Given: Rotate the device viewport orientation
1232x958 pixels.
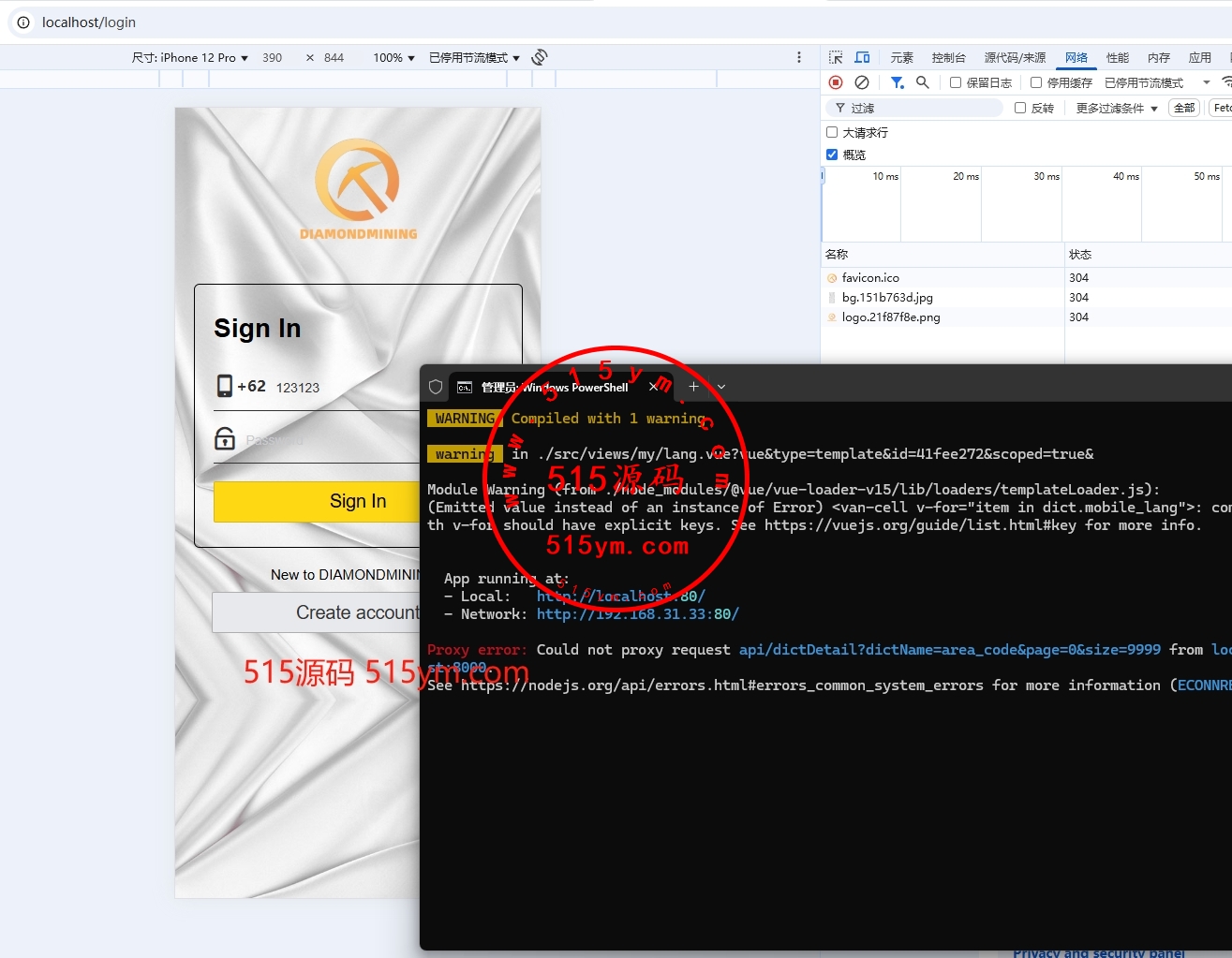Looking at the screenshot, I should click(540, 57).
